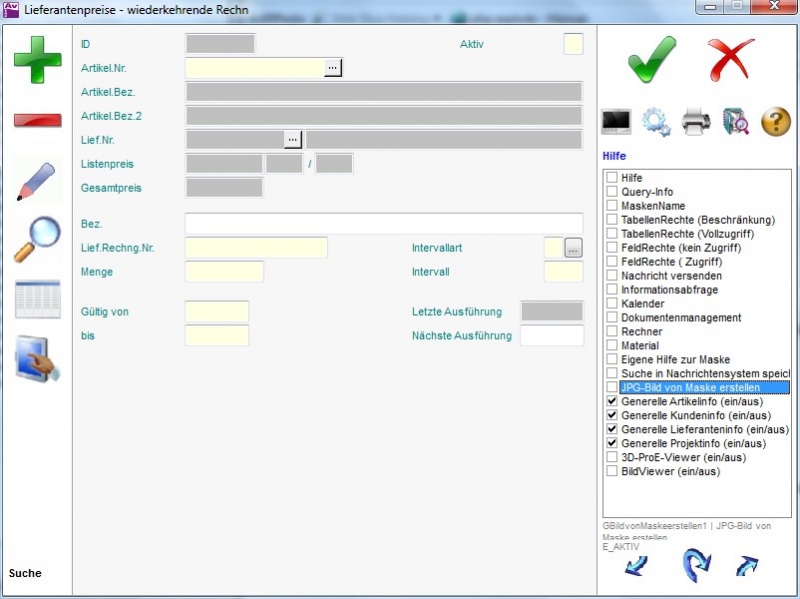Viewport: 800px width, 599px height.
Task: Select the Dokumentenmanagement list entry
Action: pyautogui.click(x=681, y=317)
